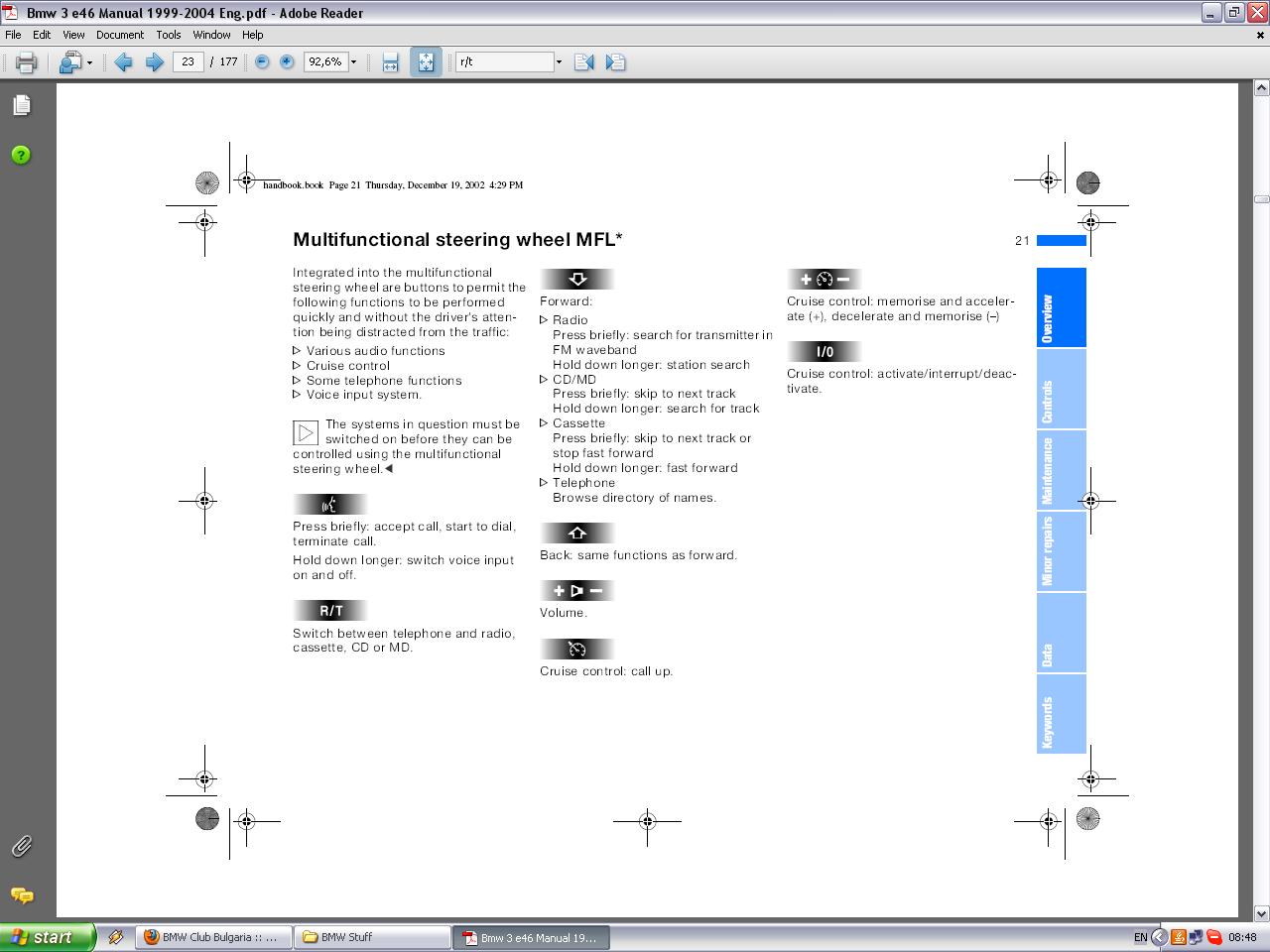Click the Data tab on the page

click(x=1062, y=633)
